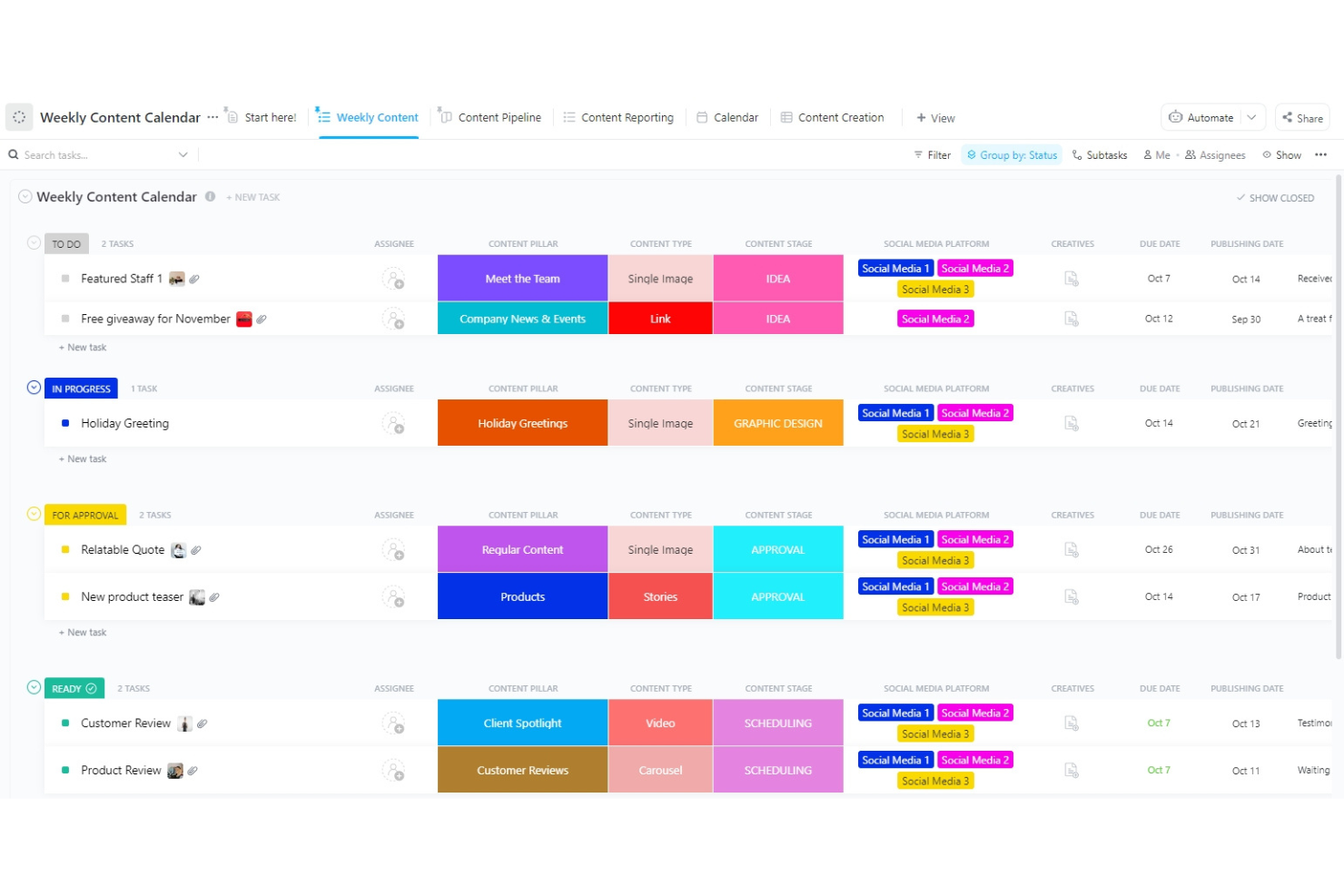Collapse the IN PROGRESS group
Image resolution: width=1344 pixels, height=896 pixels.
click(x=34, y=388)
